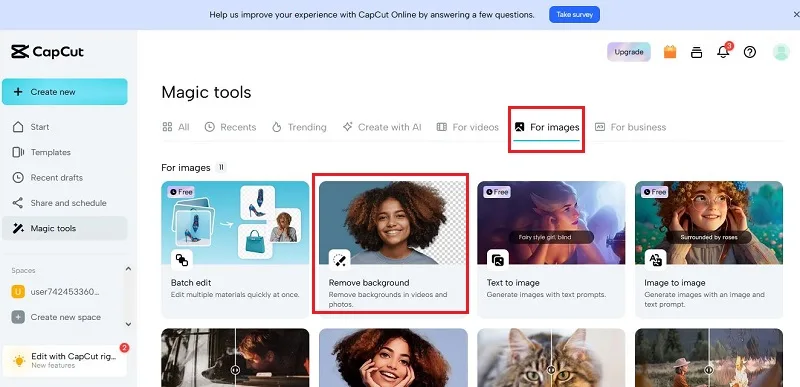This screenshot has width=800, height=387.
Task: Click the Image to image icon
Action: [656, 260]
